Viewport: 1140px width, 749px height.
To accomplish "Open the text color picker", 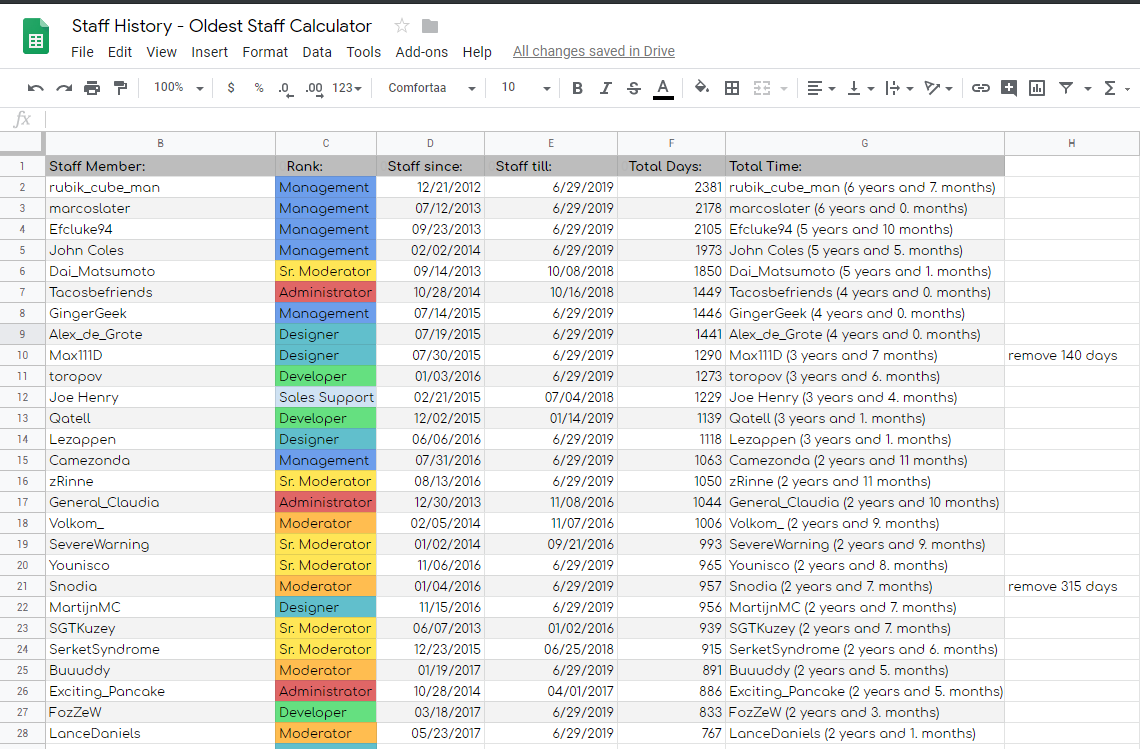I will pos(662,88).
